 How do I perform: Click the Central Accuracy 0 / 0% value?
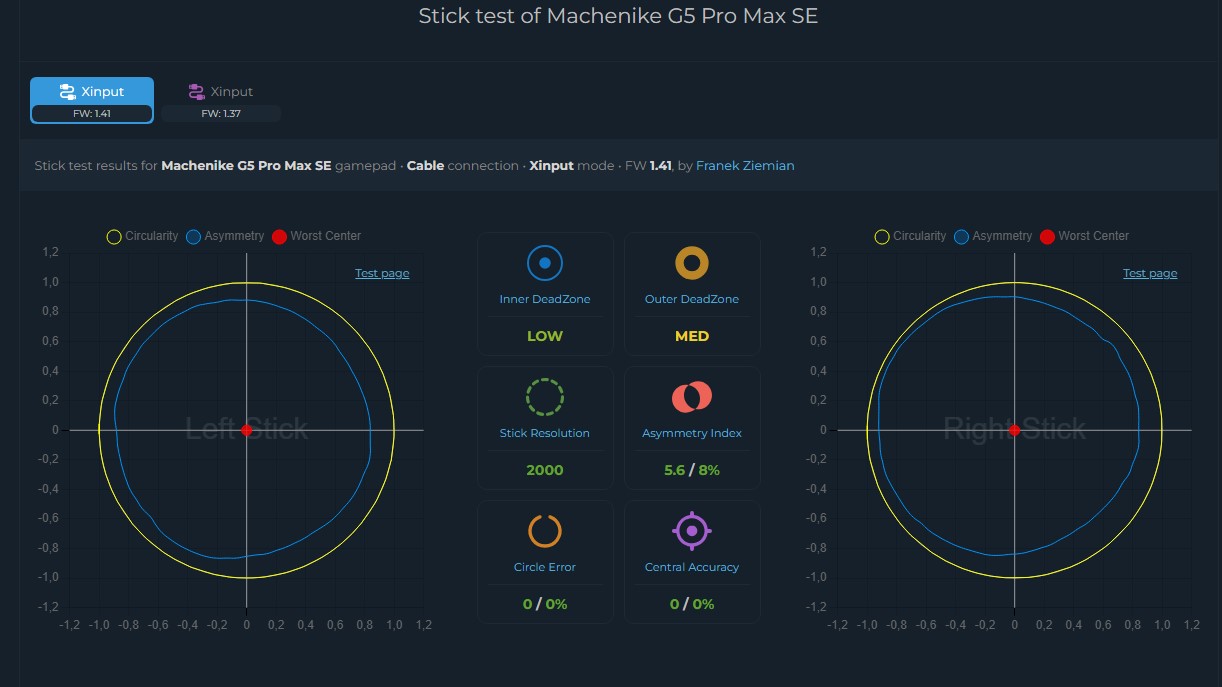click(692, 604)
